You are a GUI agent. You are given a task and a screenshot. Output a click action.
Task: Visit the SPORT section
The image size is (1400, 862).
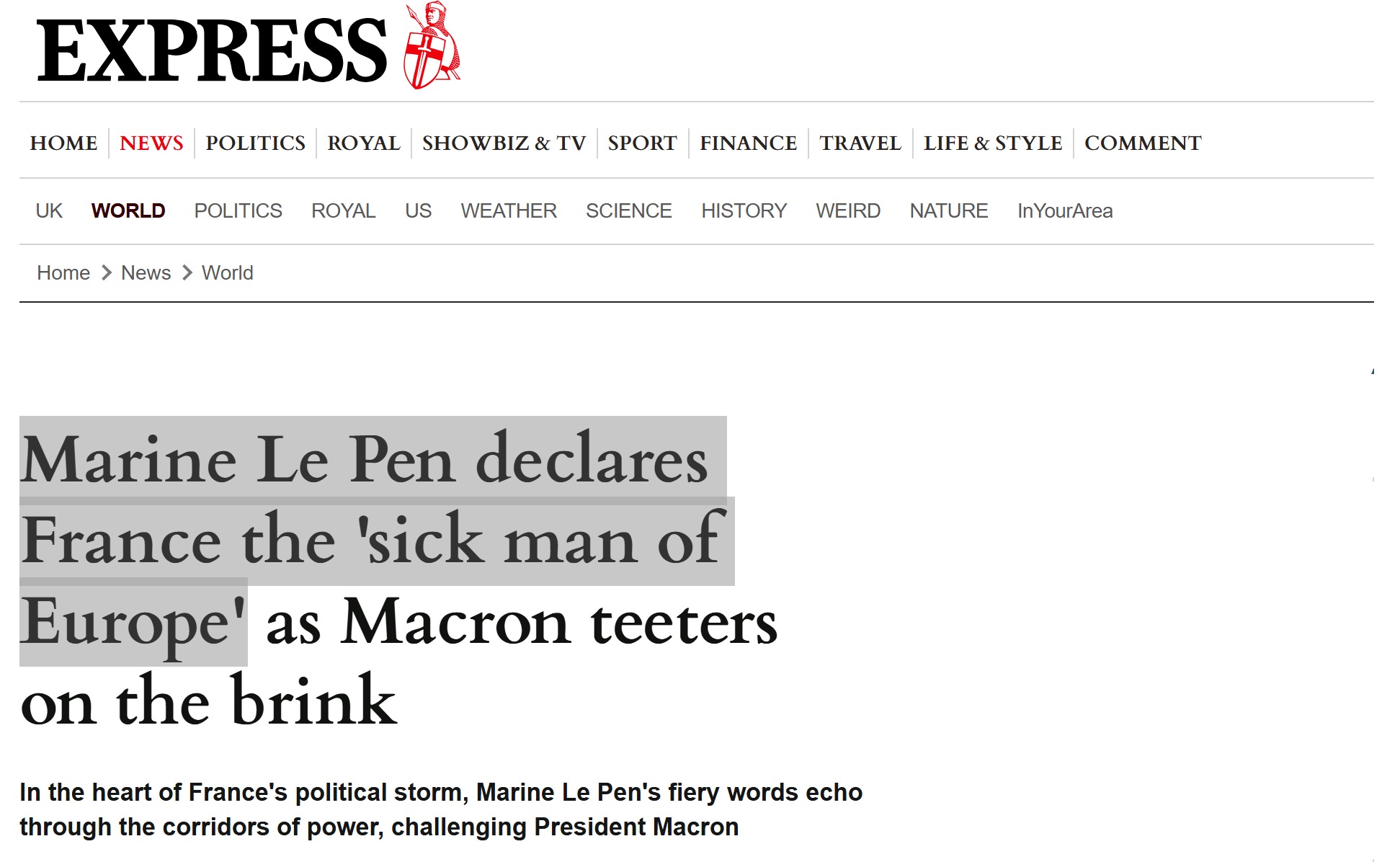coord(642,143)
